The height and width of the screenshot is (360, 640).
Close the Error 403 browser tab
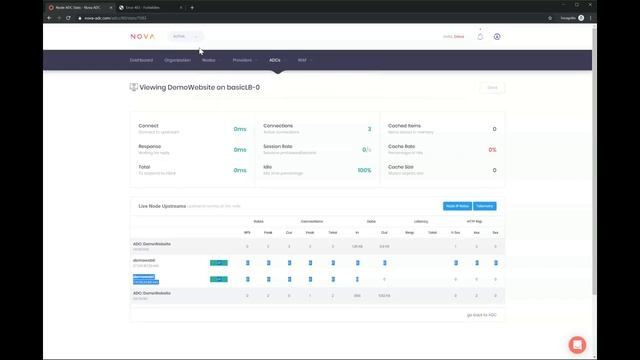181,7
